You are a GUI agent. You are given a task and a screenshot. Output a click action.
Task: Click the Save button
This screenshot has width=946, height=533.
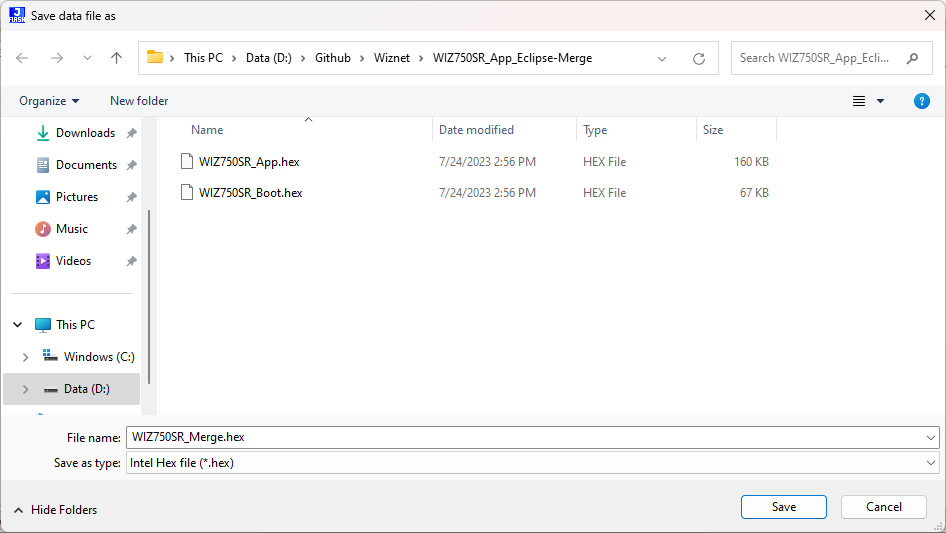coord(784,507)
